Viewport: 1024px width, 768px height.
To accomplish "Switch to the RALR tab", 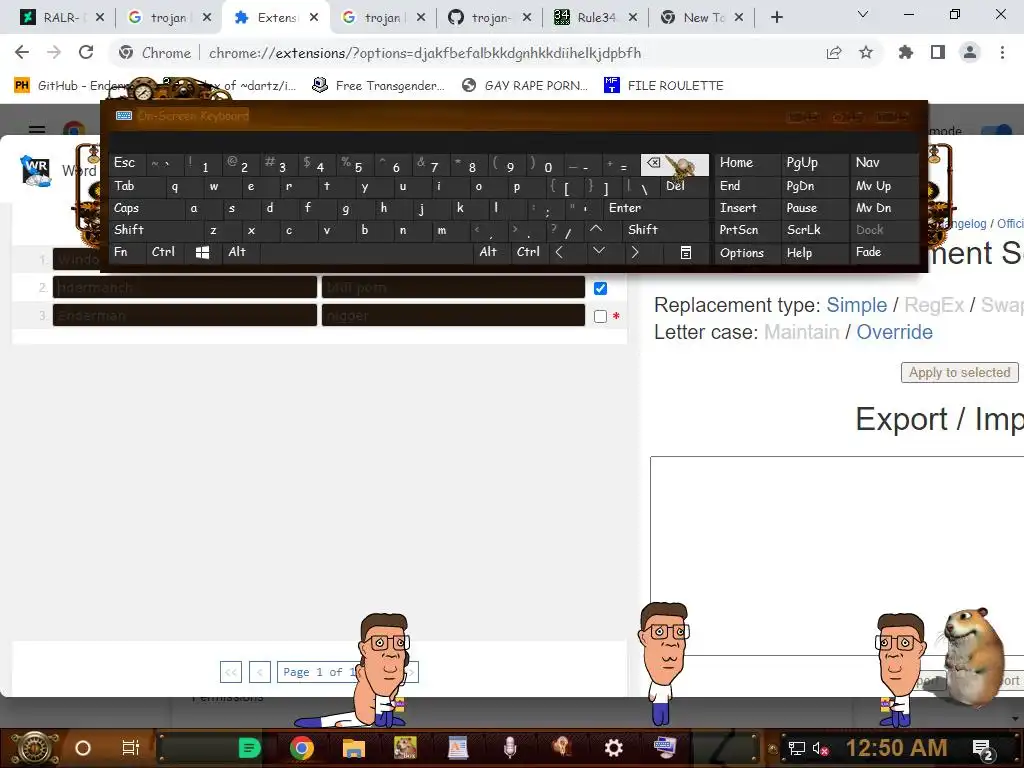I will pyautogui.click(x=61, y=18).
